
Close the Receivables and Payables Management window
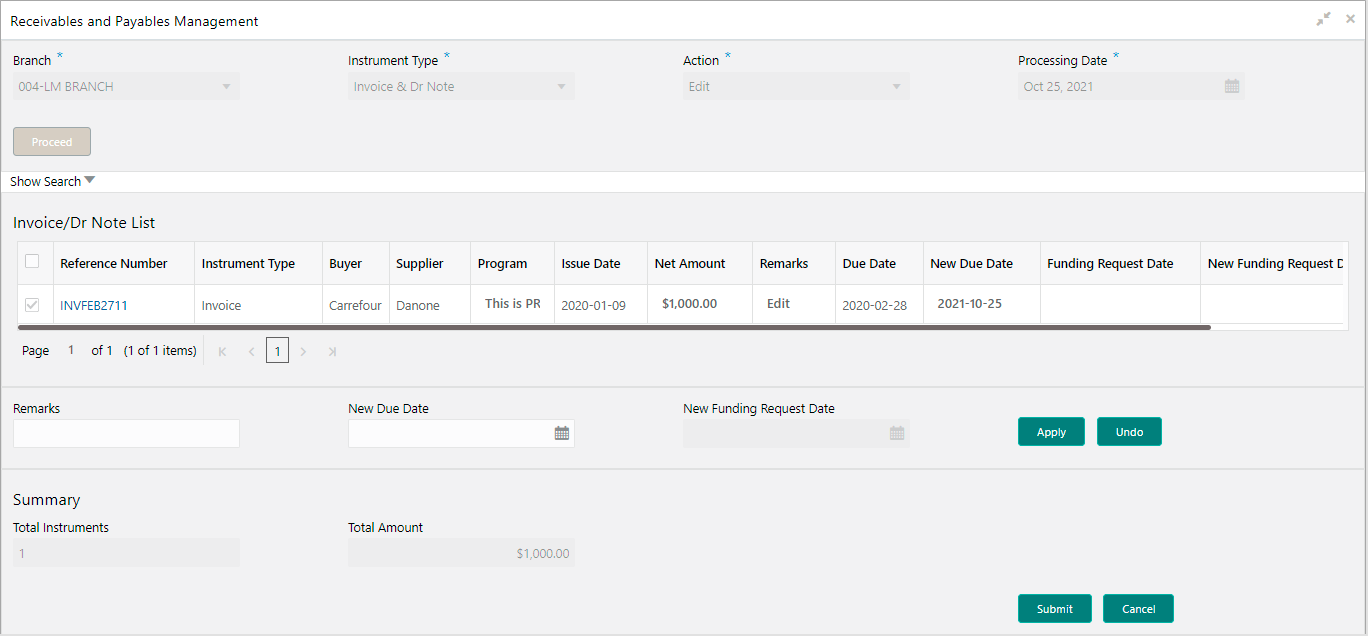(x=1350, y=19)
